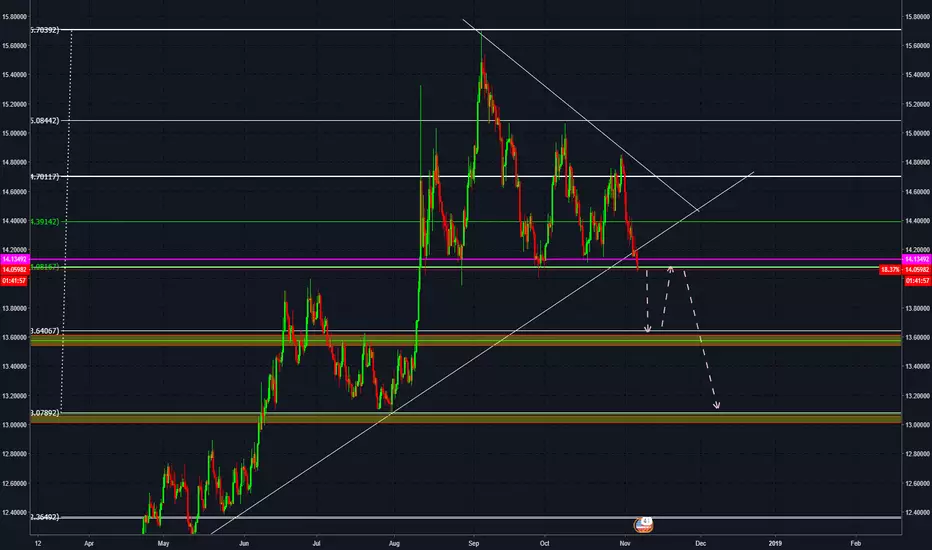
Task: Click the Sep label on time axis
Action: tap(474, 543)
